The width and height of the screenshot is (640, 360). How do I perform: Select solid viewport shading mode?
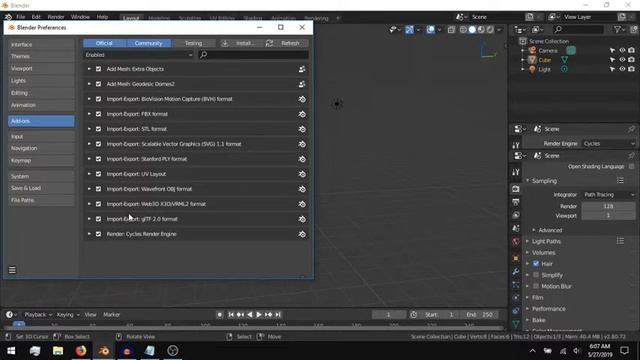point(472,29)
